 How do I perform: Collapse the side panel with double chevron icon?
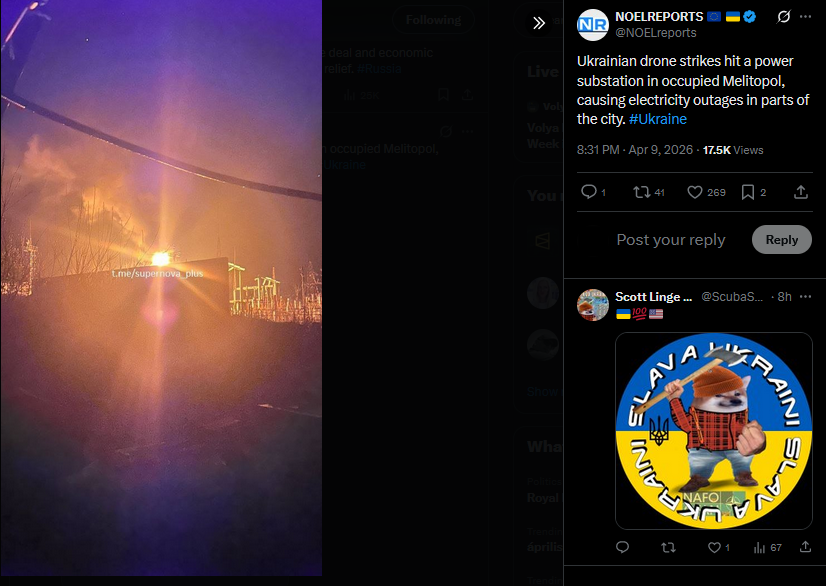[x=538, y=23]
